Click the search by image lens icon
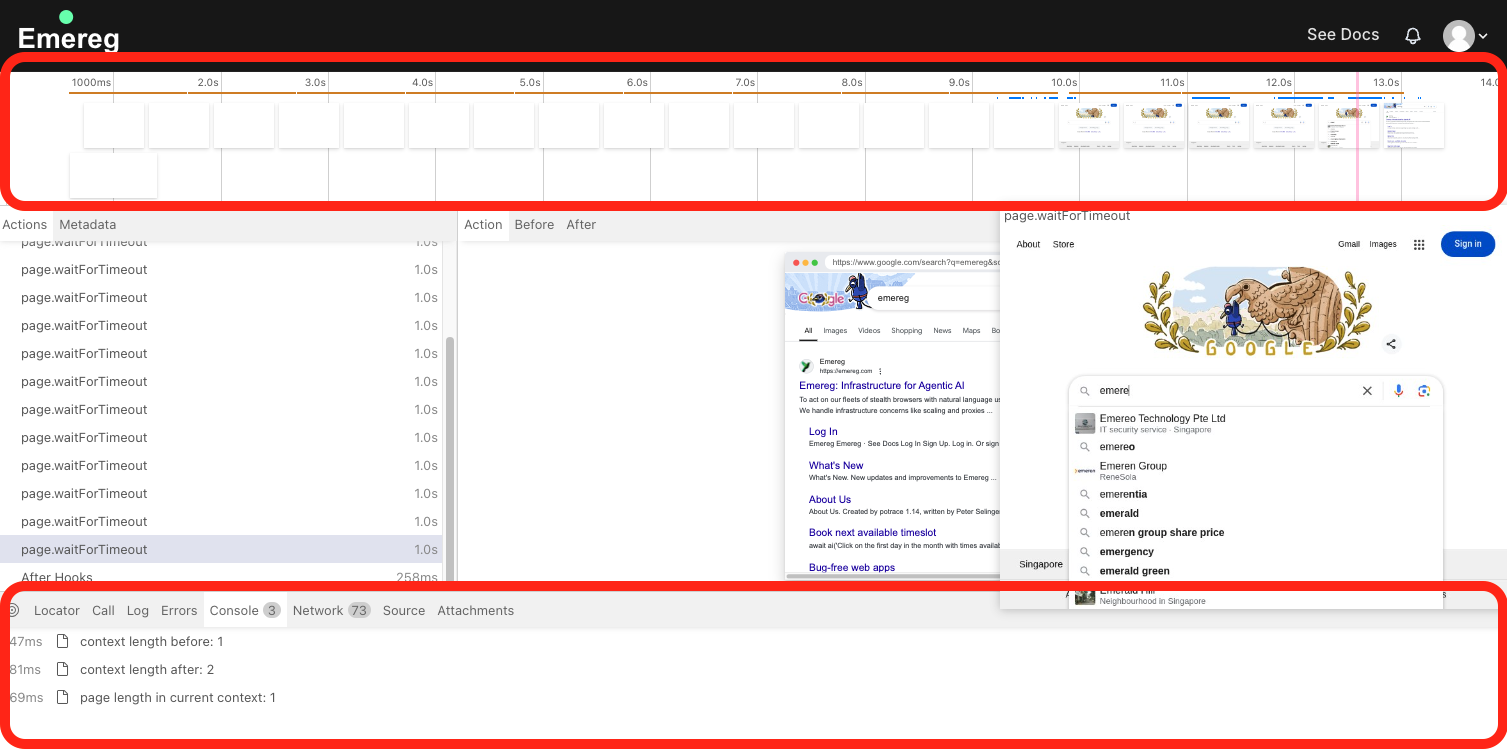This screenshot has width=1507, height=750. click(1424, 391)
